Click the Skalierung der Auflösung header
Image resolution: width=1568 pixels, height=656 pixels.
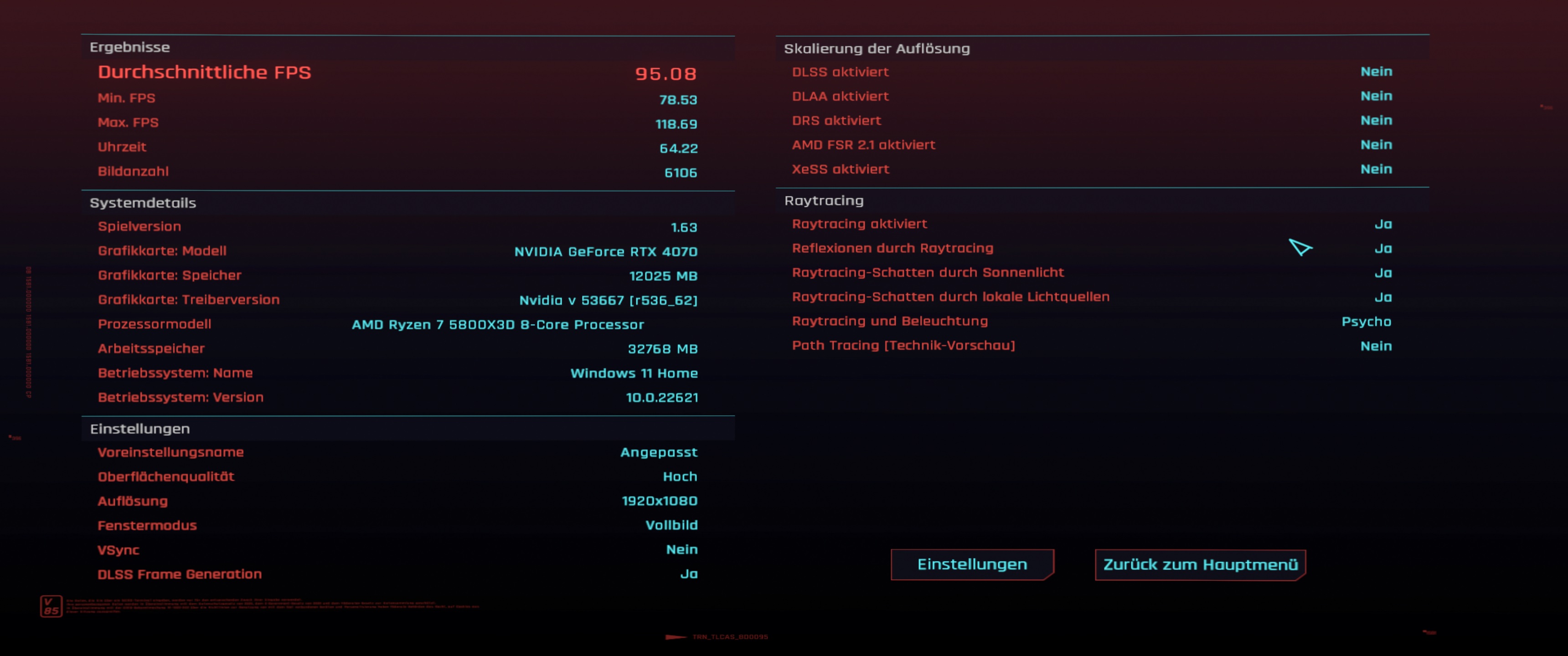pos(876,49)
